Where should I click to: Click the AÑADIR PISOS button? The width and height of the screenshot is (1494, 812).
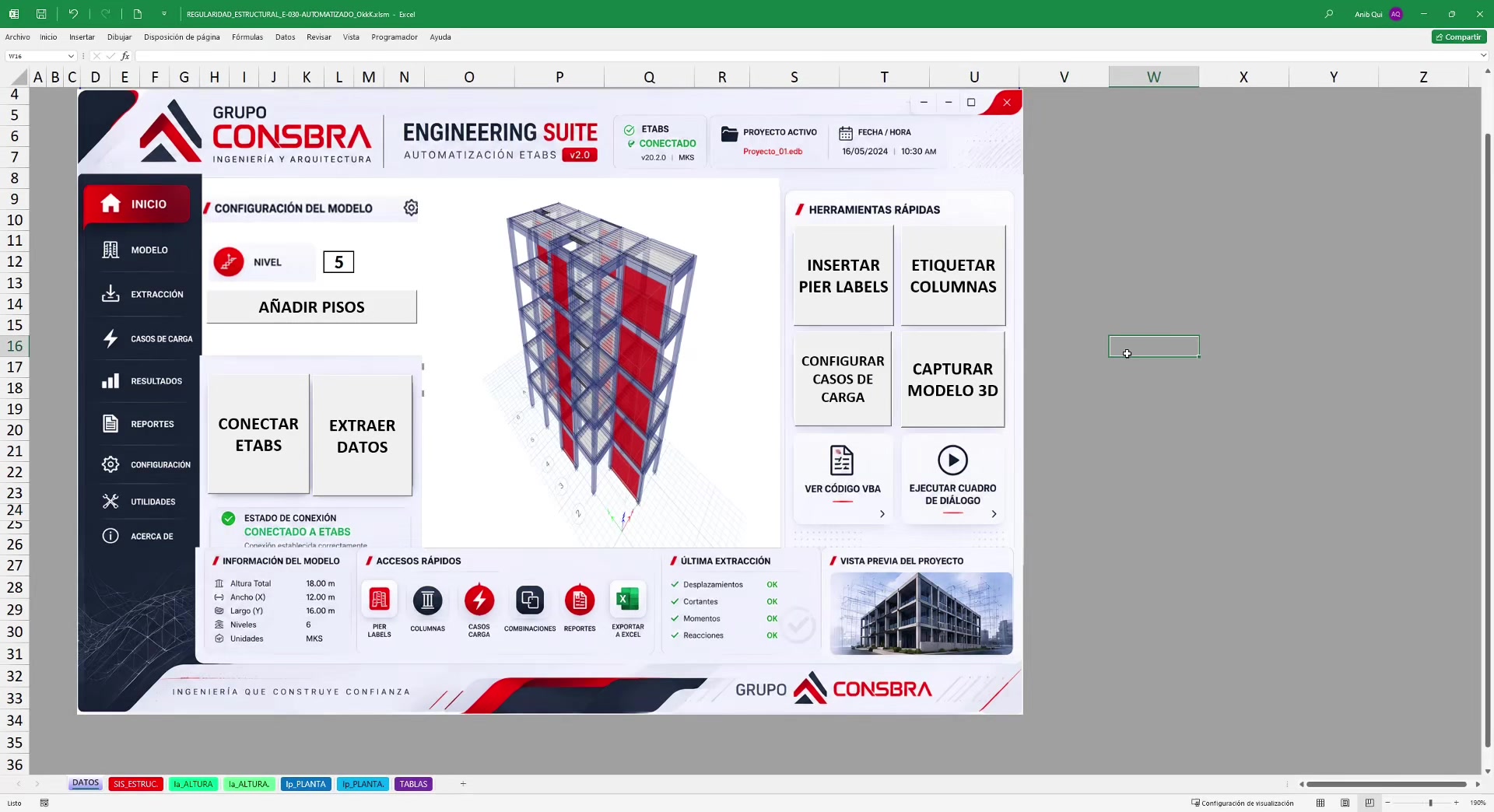point(311,307)
